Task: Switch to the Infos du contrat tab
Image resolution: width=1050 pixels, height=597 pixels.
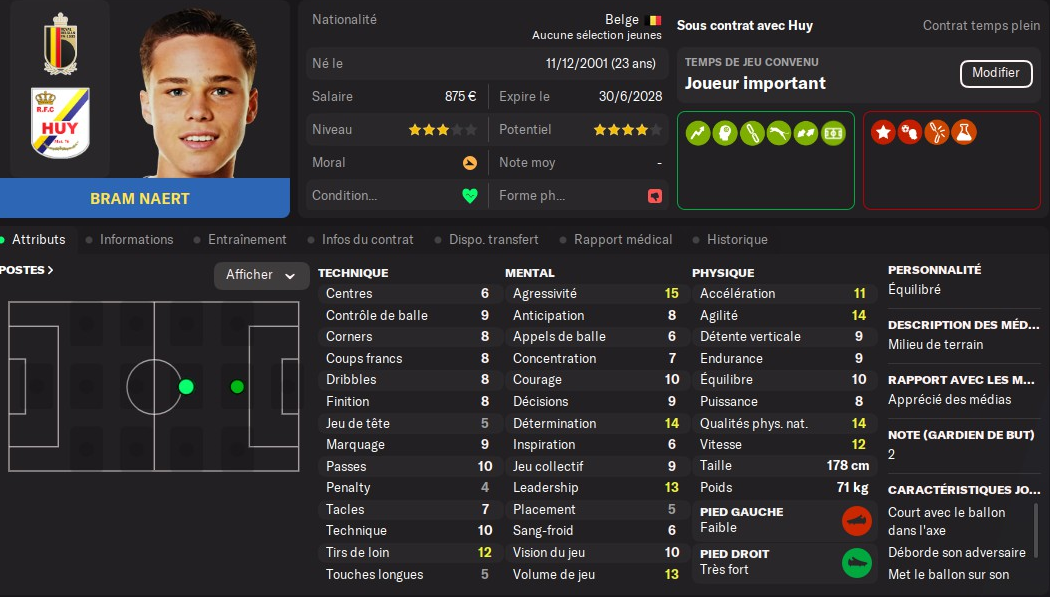Action: pos(368,240)
